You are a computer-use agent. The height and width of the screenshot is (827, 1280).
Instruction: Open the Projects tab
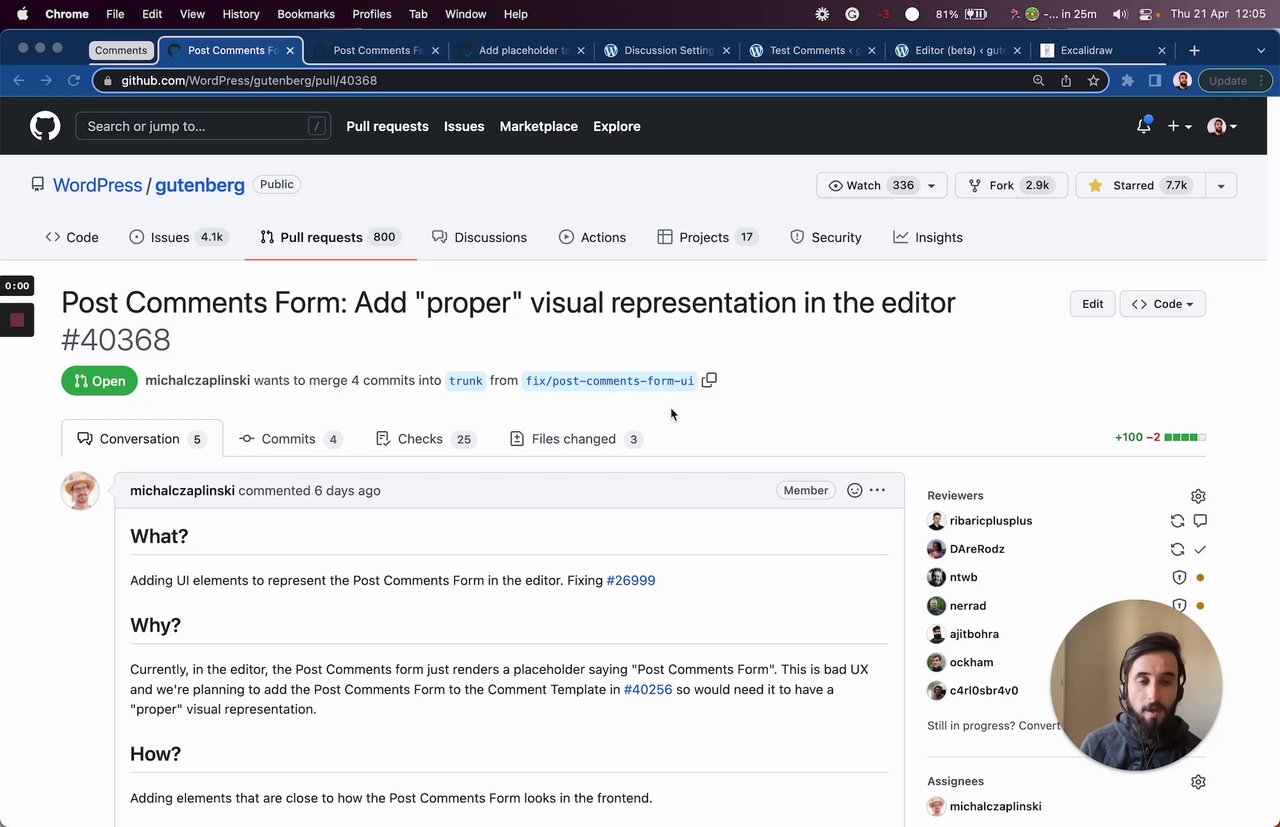707,237
